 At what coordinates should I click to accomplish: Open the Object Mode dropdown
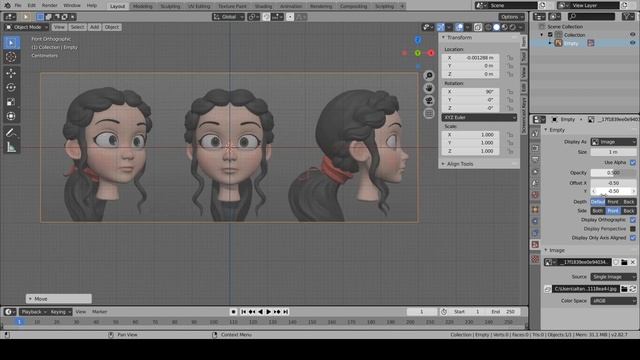(x=26, y=27)
